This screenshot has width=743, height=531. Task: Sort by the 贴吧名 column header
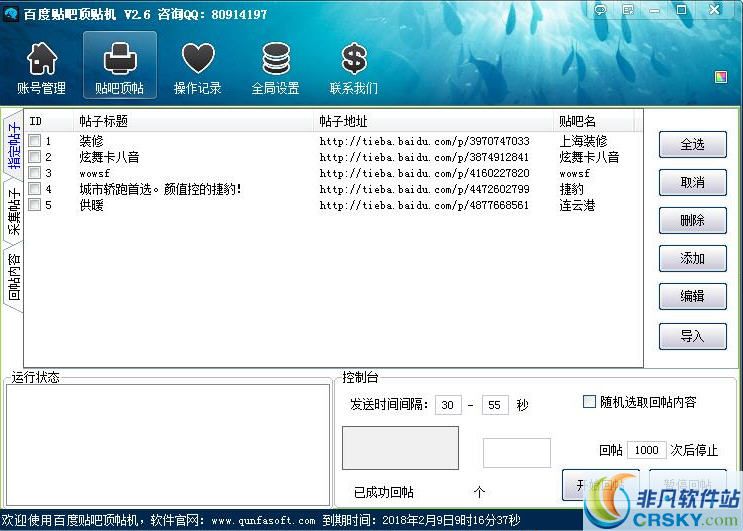coord(593,121)
